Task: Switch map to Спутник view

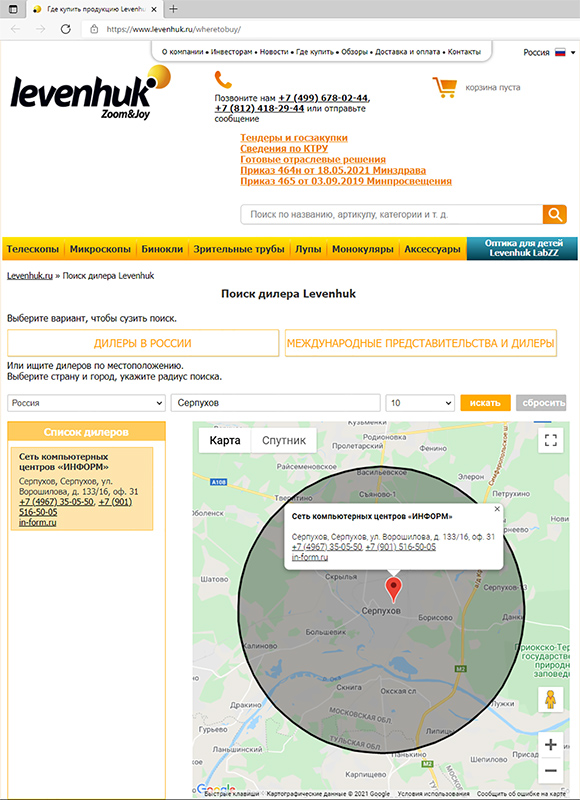Action: pyautogui.click(x=284, y=440)
